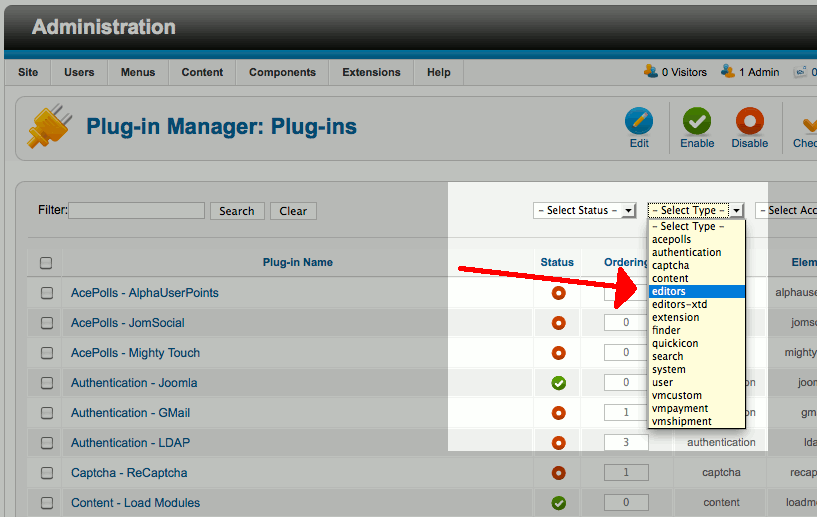Open the Menus menu
Screen dimensions: 817x517
(138, 72)
